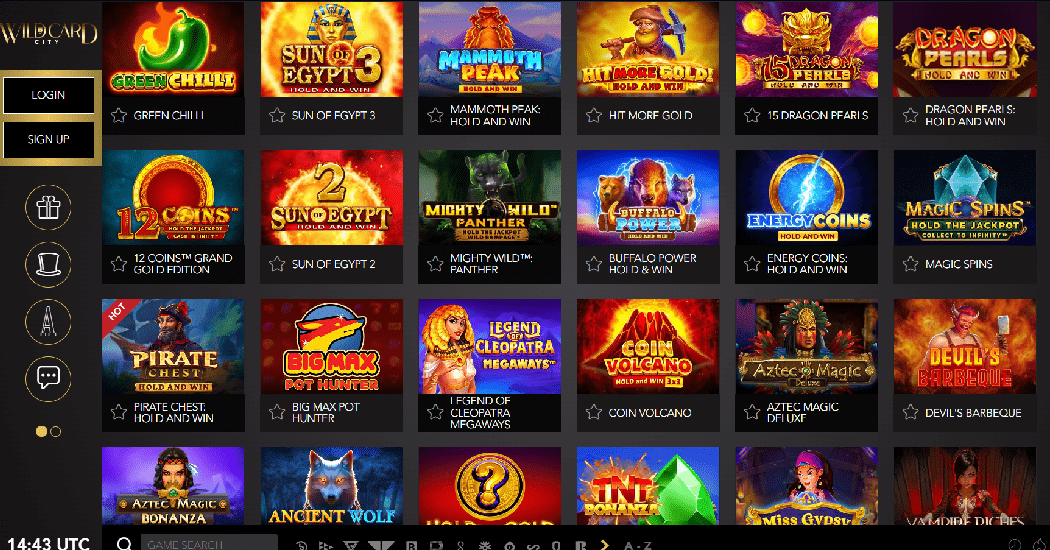Mark Coin Volcano as favorite
This screenshot has width=1050, height=550.
(x=593, y=412)
